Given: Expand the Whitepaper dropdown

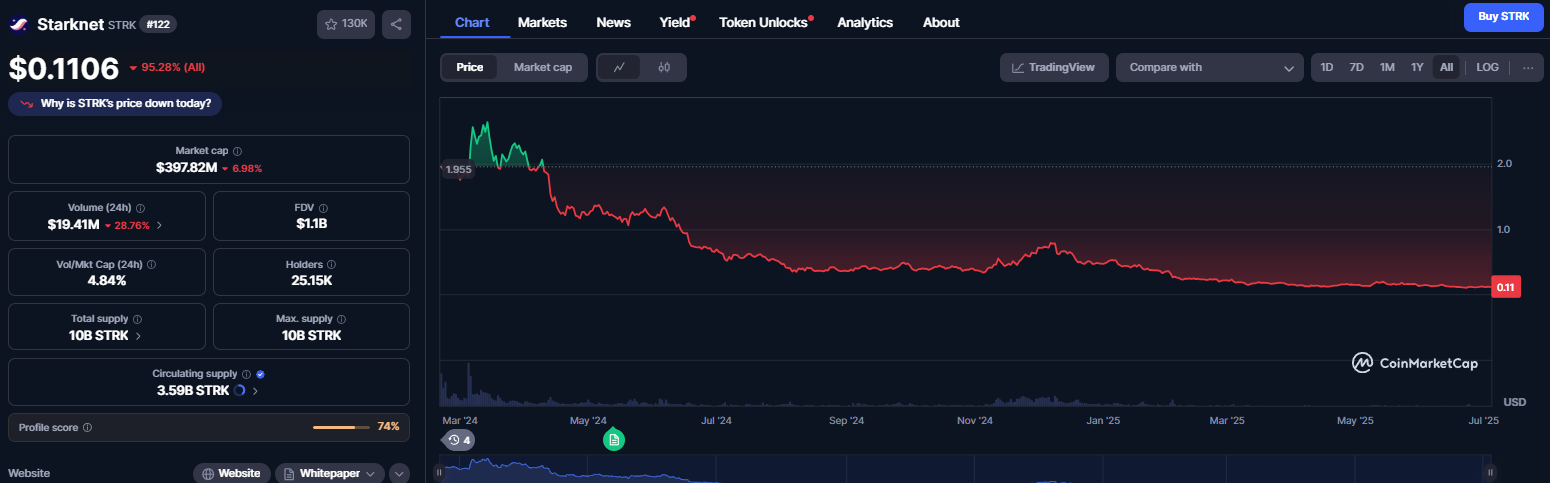Looking at the screenshot, I should point(330,473).
